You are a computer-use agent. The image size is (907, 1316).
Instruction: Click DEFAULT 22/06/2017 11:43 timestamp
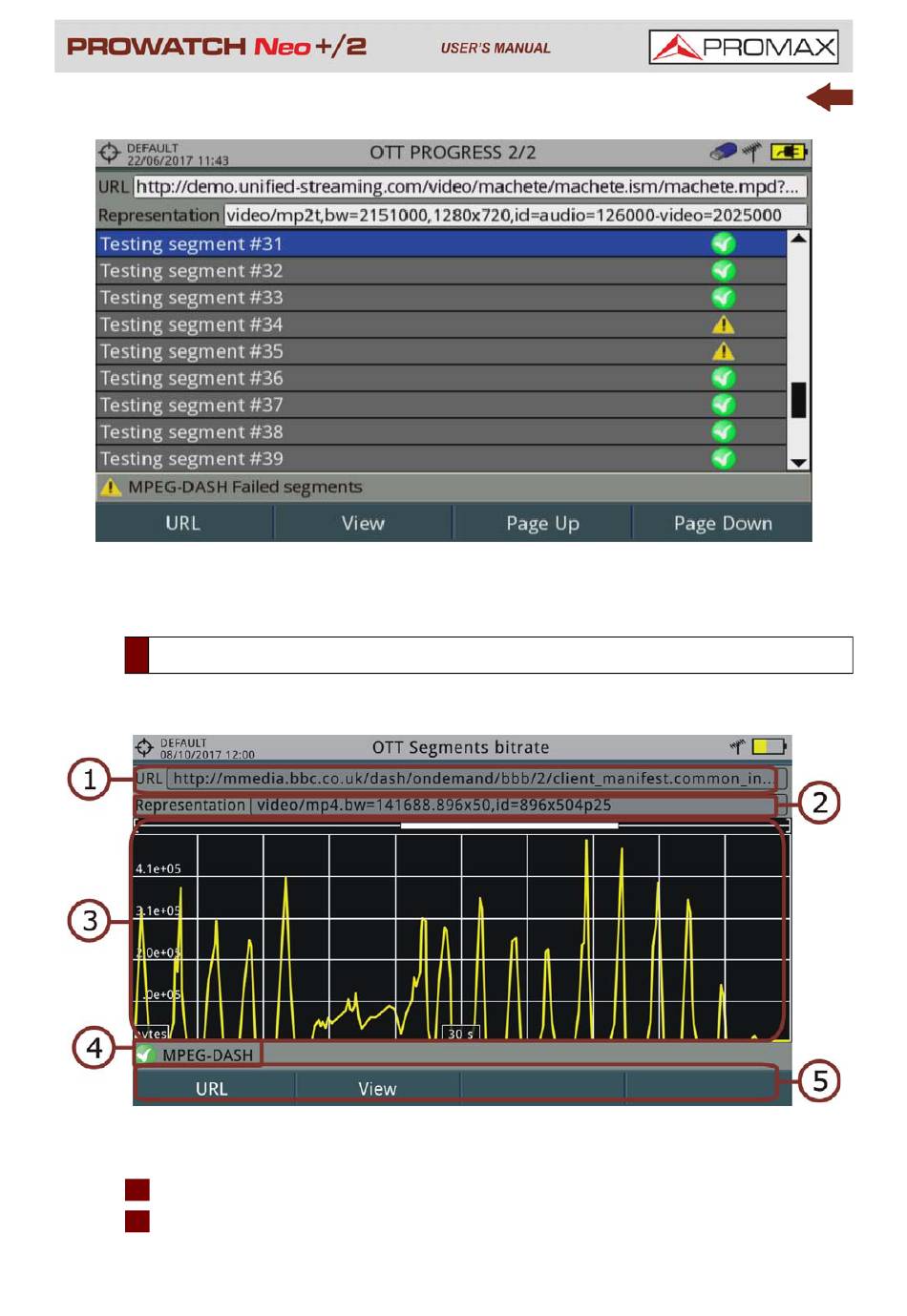178,155
